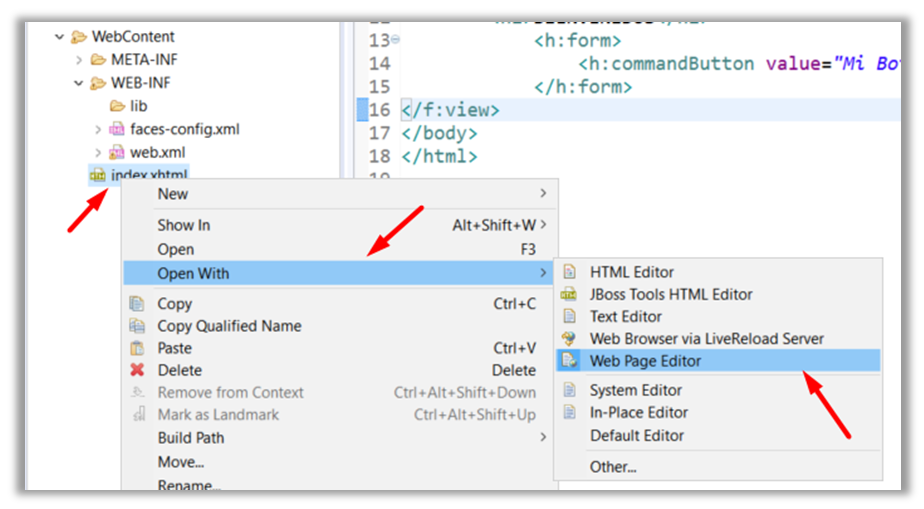Screen dimensions: 924x509
Task: Collapse the WEB-INF folder tree node
Action: coord(79,83)
